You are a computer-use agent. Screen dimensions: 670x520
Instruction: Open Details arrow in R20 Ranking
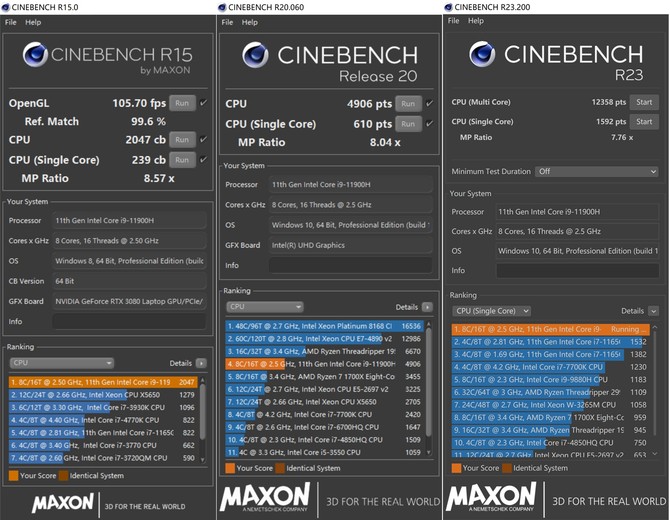pos(427,307)
